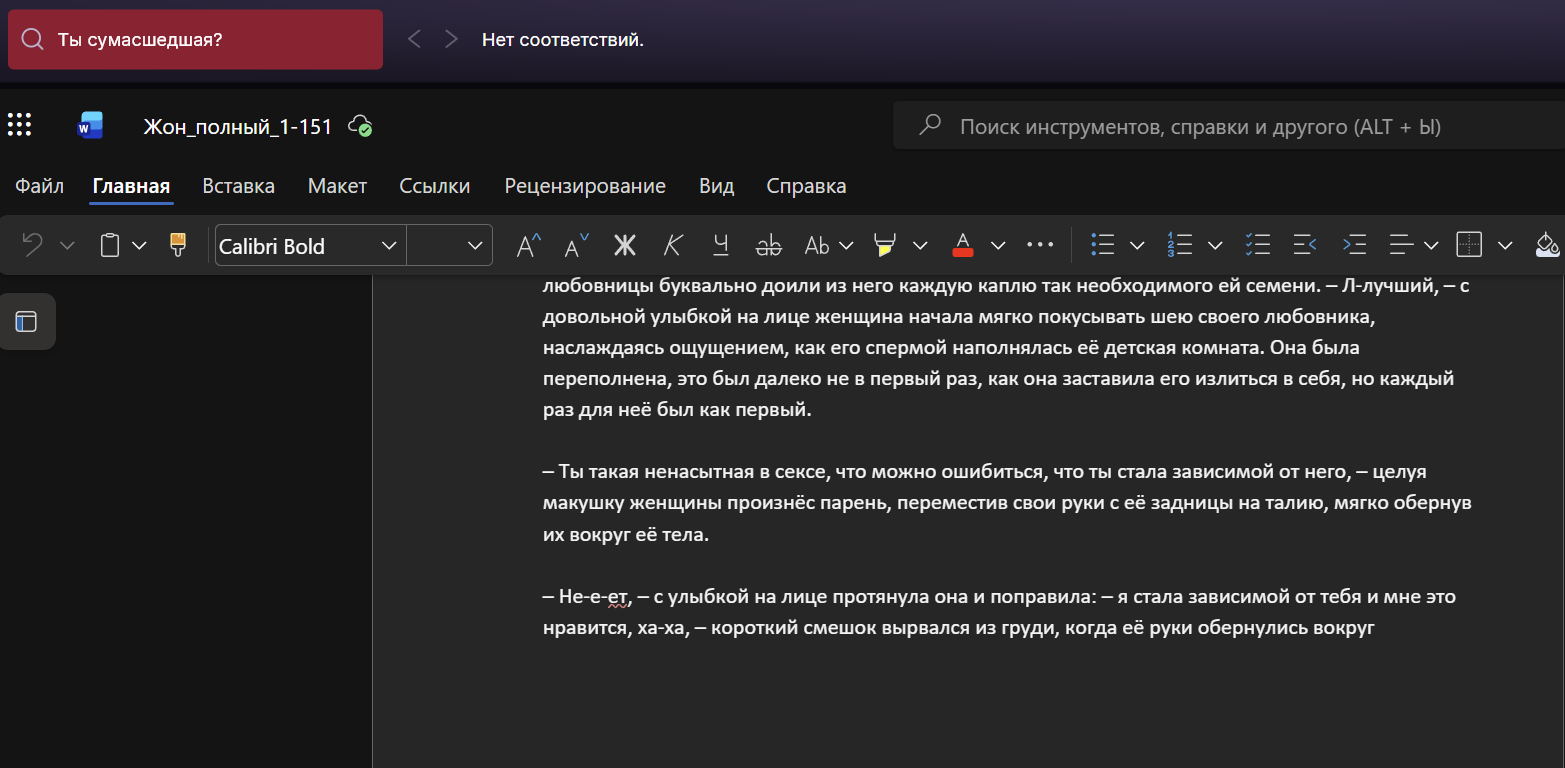Decrease font size with the shrink icon
This screenshot has height=768, width=1565.
pos(577,245)
